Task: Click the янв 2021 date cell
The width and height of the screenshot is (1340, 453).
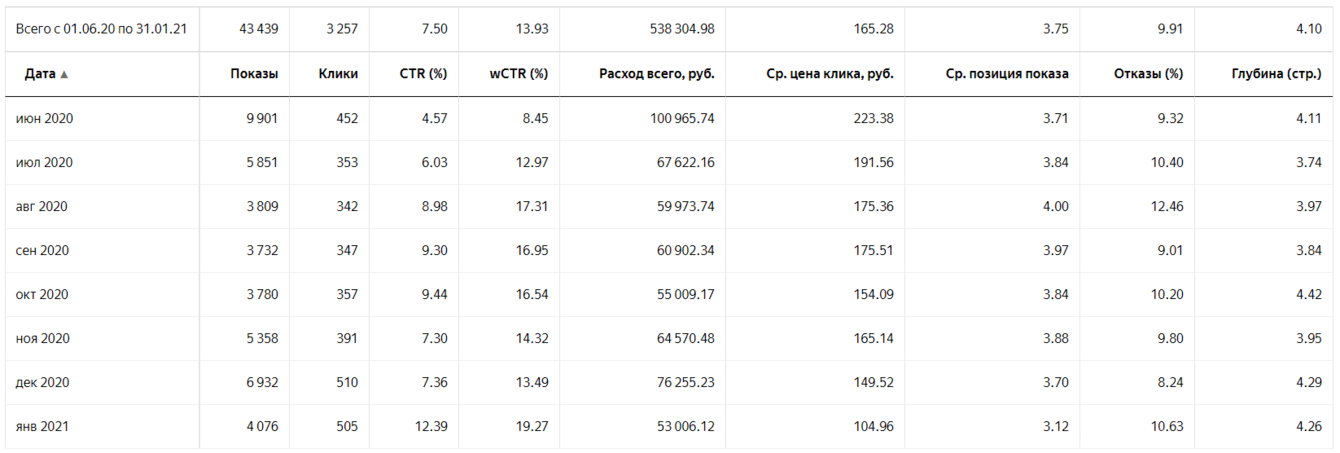Action: (42, 427)
